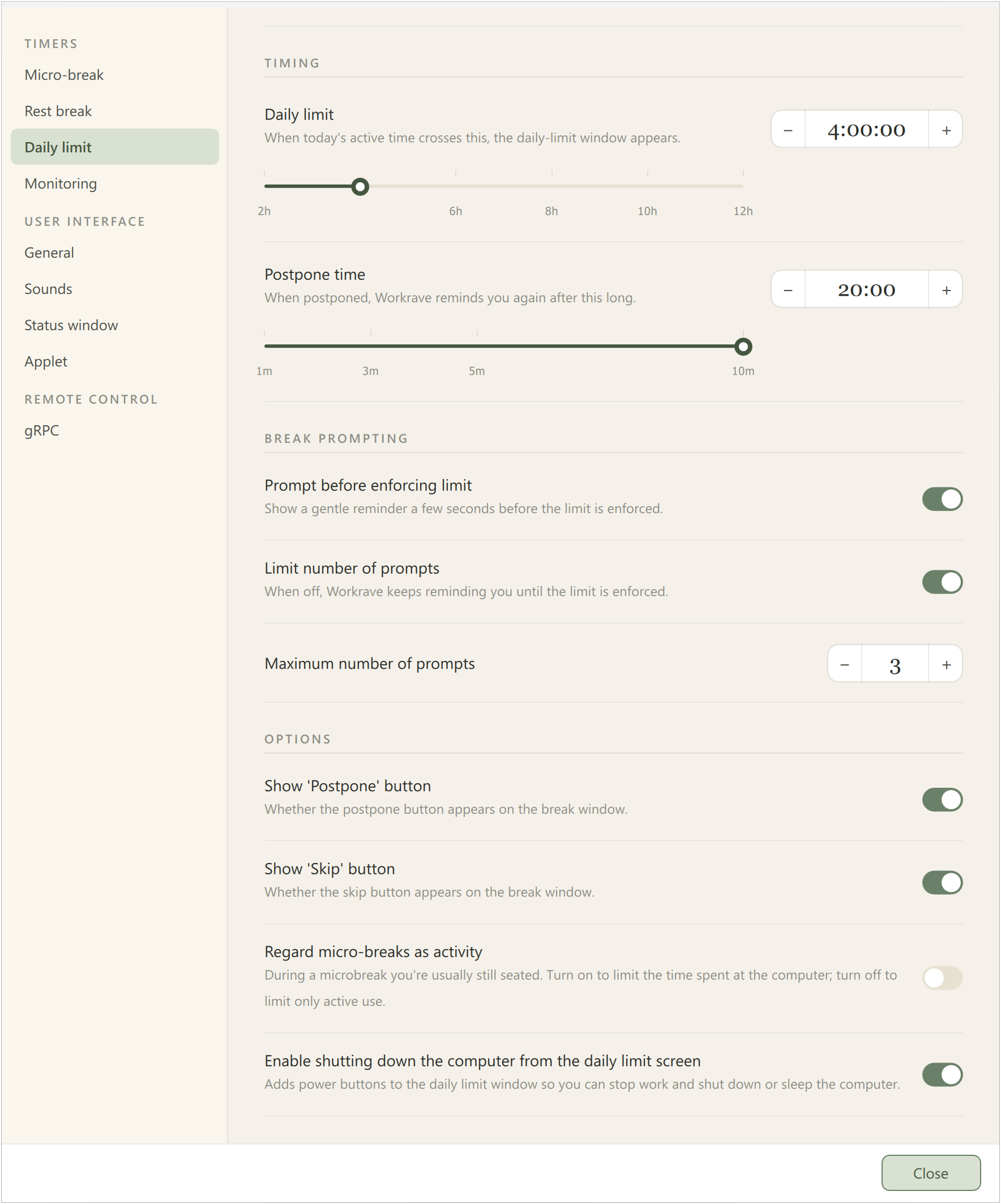This screenshot has height=1204, width=1001.
Task: Go to the Rest break page
Action: tap(115, 111)
